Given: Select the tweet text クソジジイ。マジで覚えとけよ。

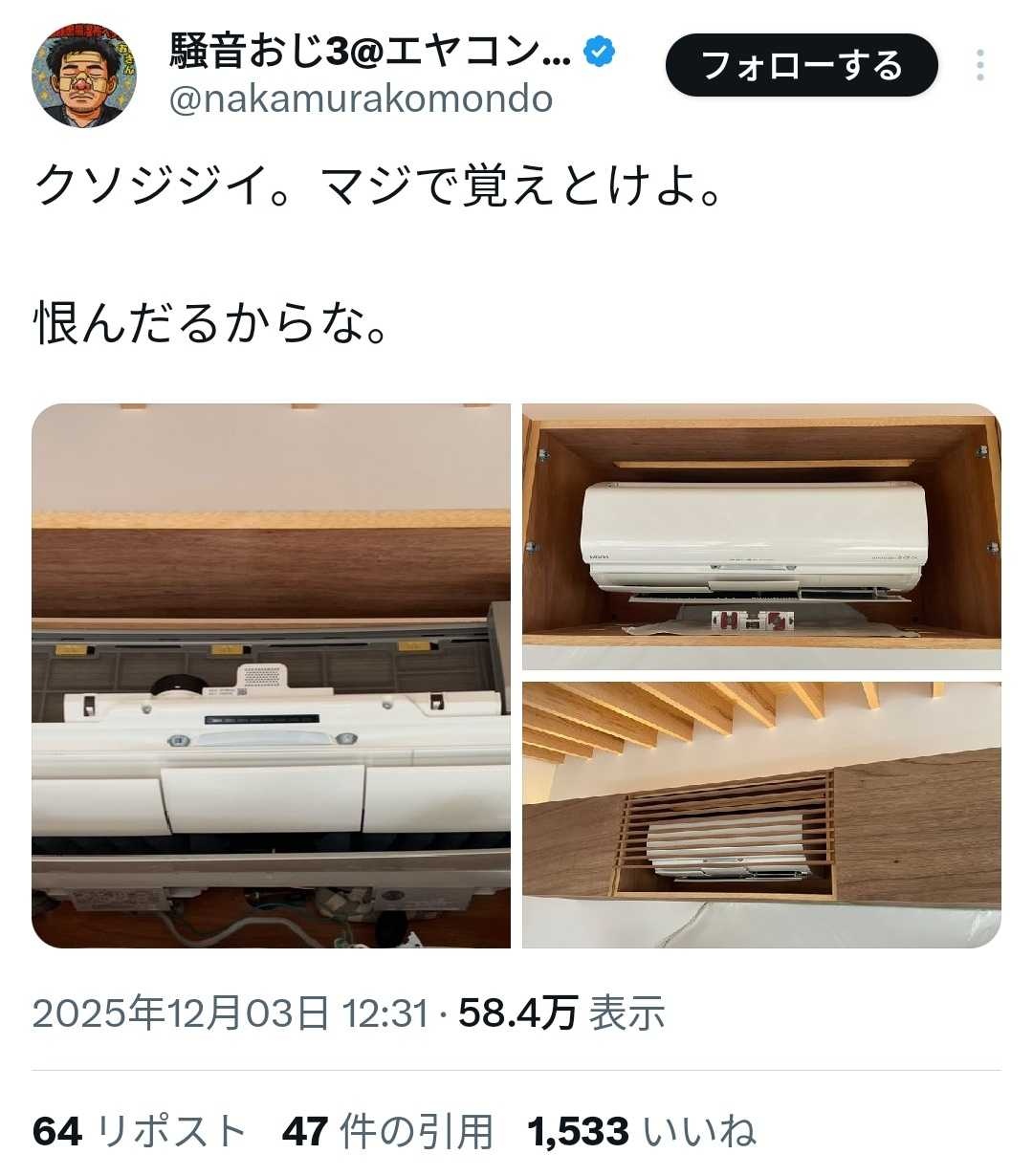Looking at the screenshot, I should [377, 185].
